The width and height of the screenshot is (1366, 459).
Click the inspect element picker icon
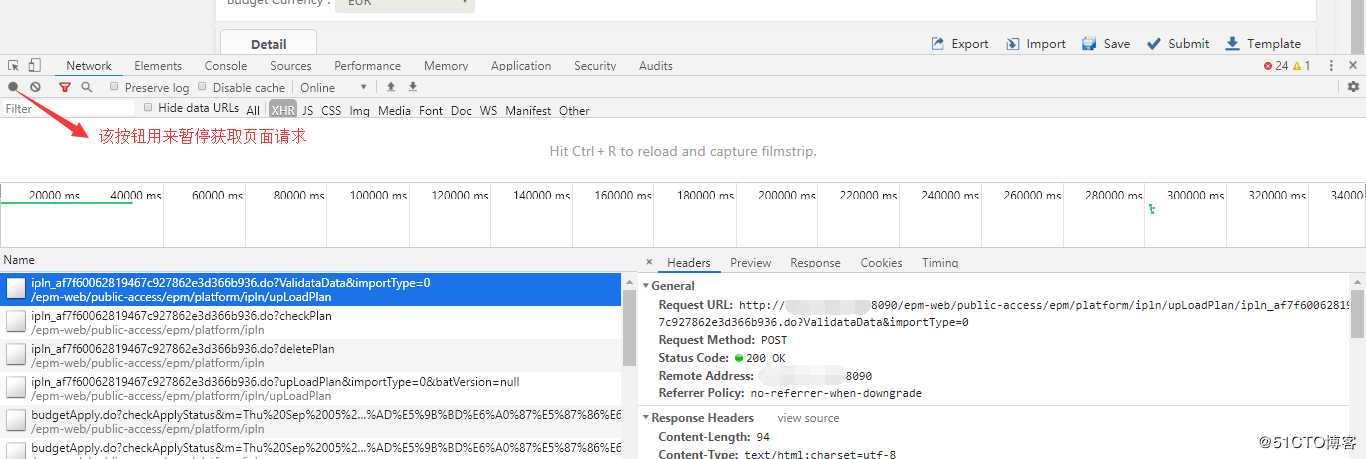(14, 65)
